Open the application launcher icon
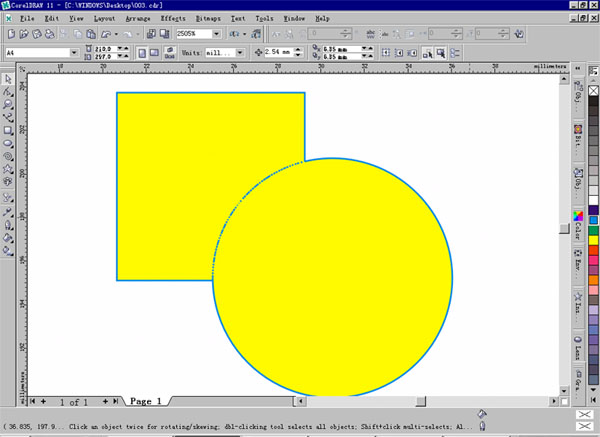The height and width of the screenshot is (437, 600). point(234,34)
